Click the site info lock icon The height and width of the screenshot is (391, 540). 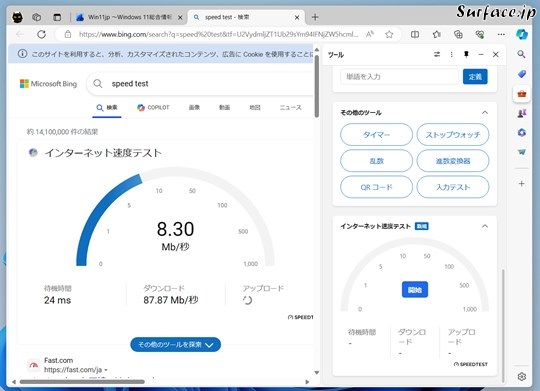pyautogui.click(x=68, y=34)
